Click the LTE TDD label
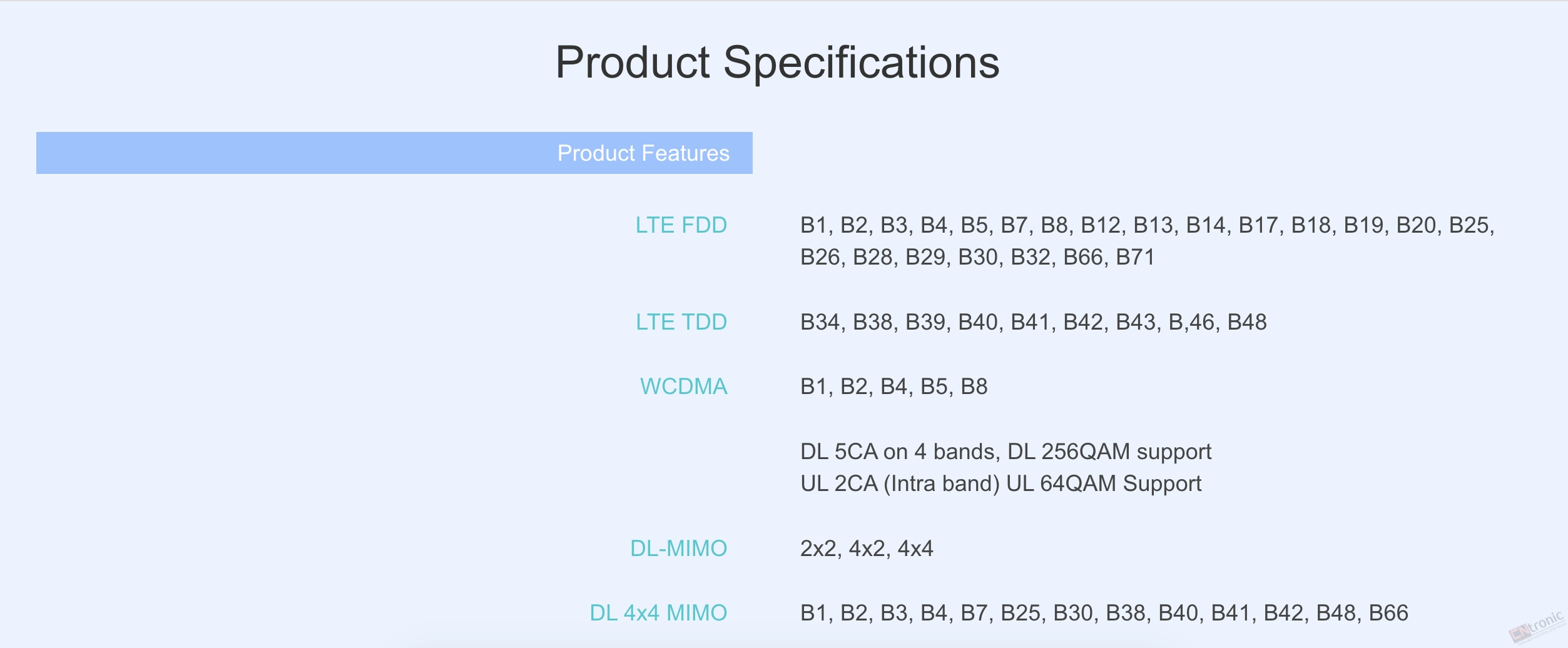1568x648 pixels. pos(681,322)
